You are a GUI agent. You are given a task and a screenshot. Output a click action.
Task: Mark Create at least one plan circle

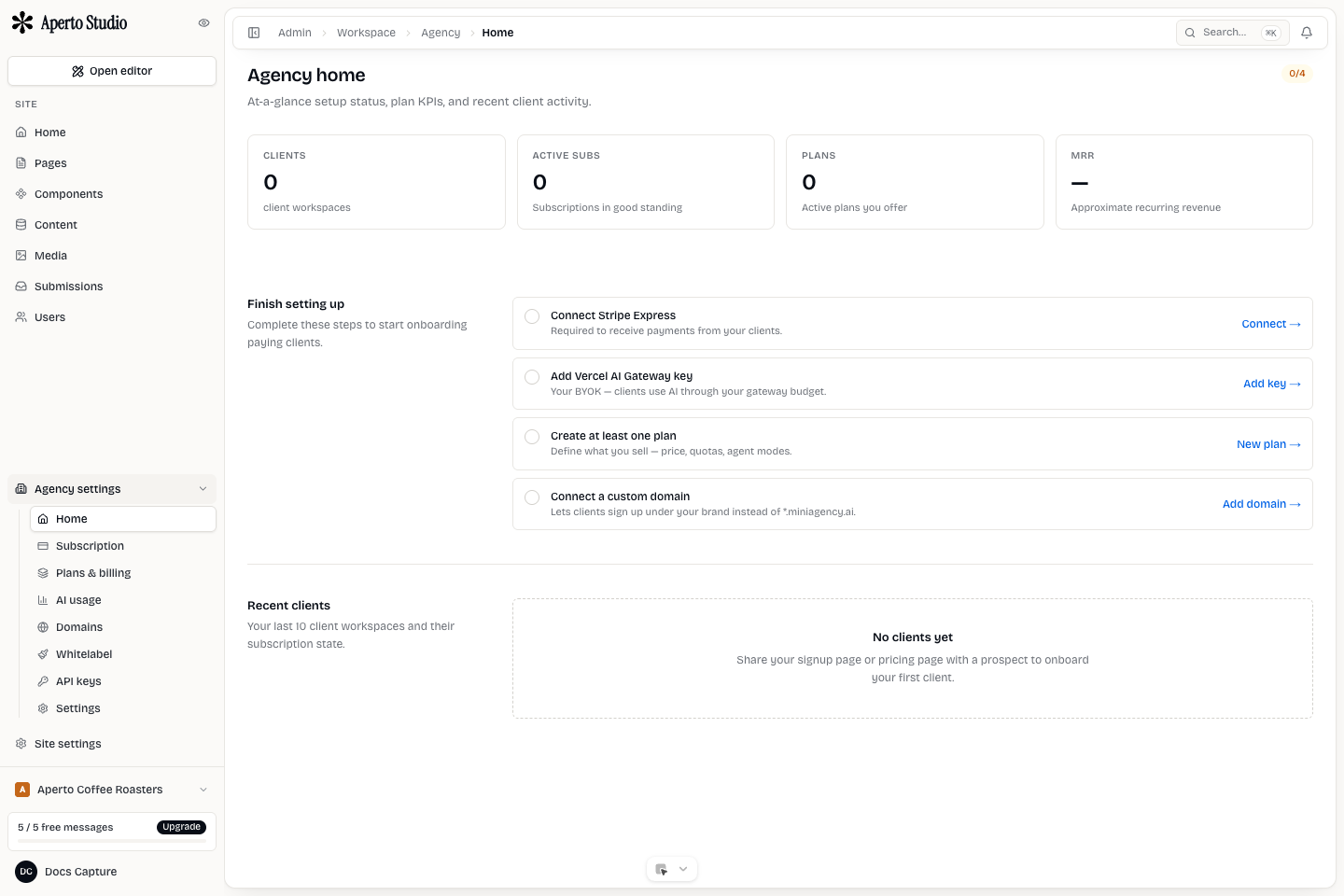[x=532, y=437]
